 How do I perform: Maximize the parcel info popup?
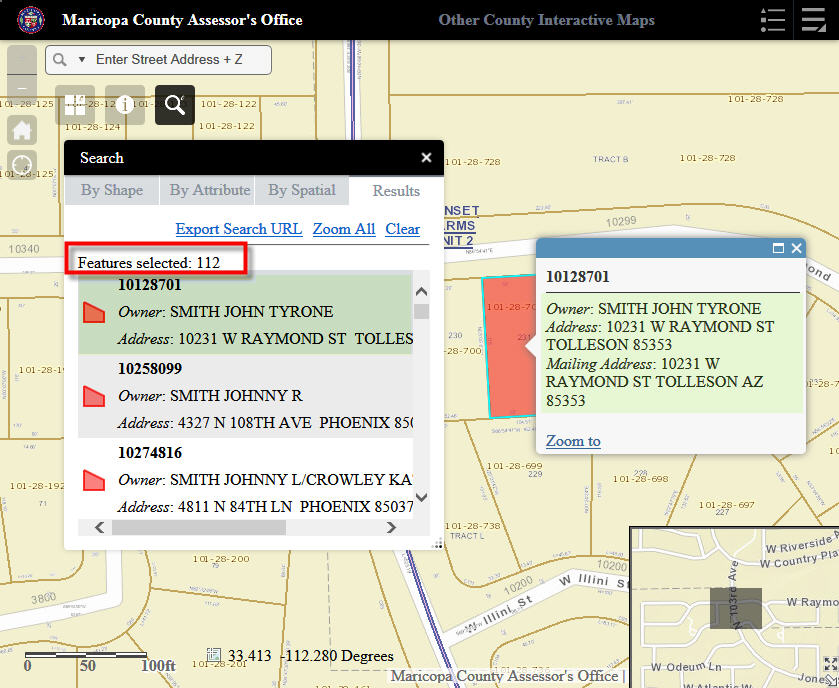(779, 248)
